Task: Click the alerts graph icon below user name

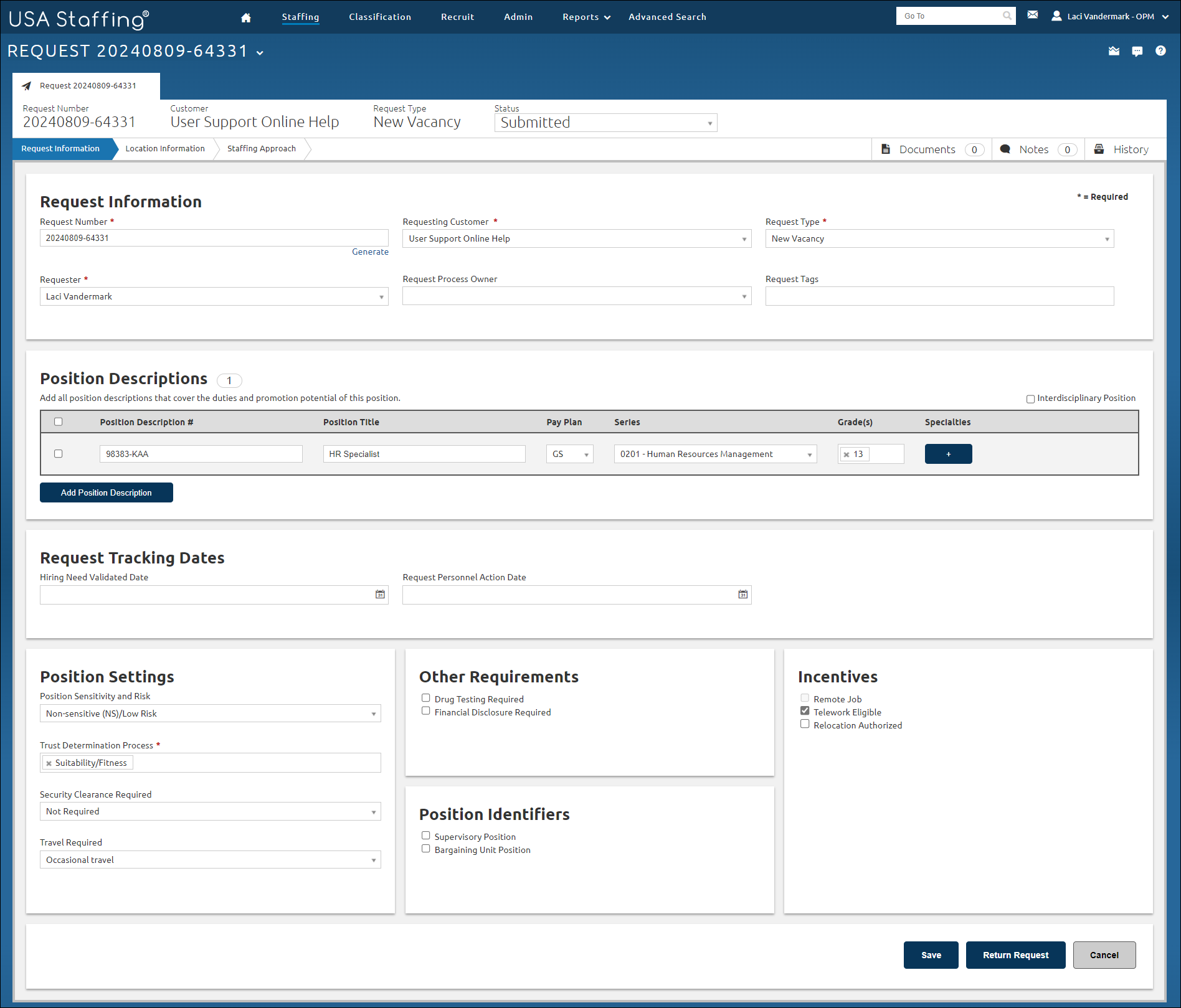Action: point(1114,51)
